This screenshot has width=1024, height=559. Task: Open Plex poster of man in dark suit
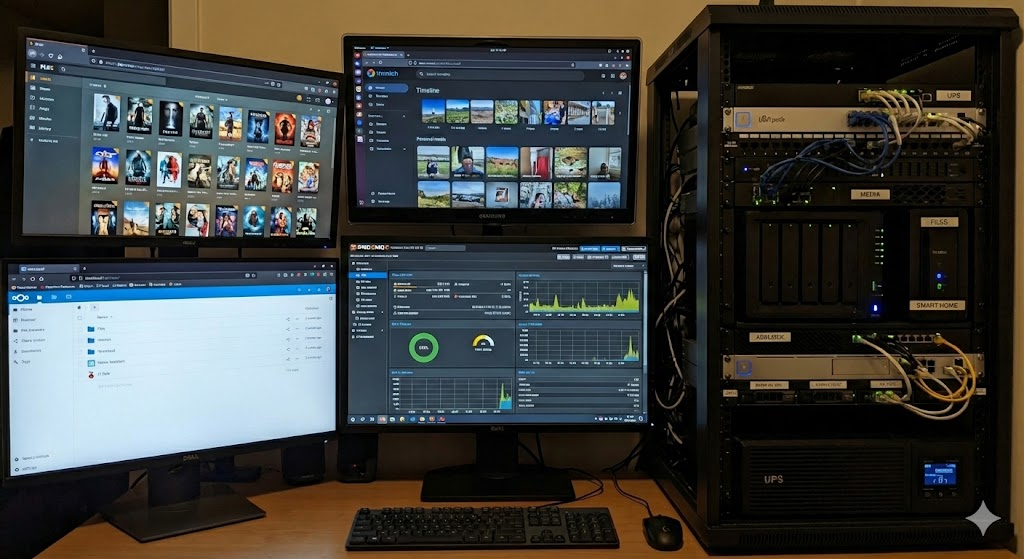click(106, 112)
